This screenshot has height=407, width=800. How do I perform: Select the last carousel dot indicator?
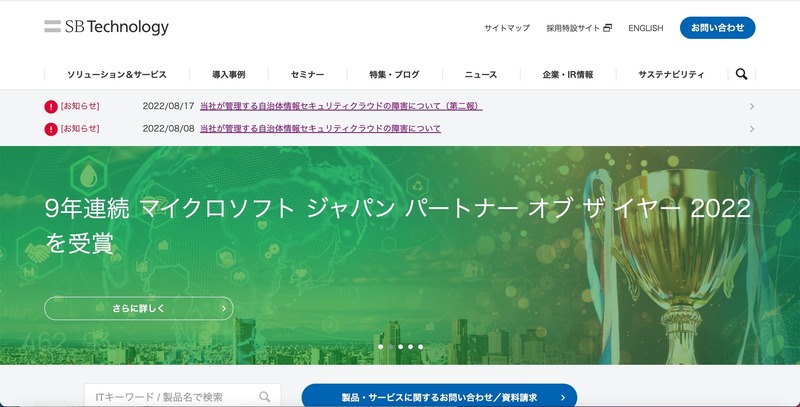(x=420, y=346)
